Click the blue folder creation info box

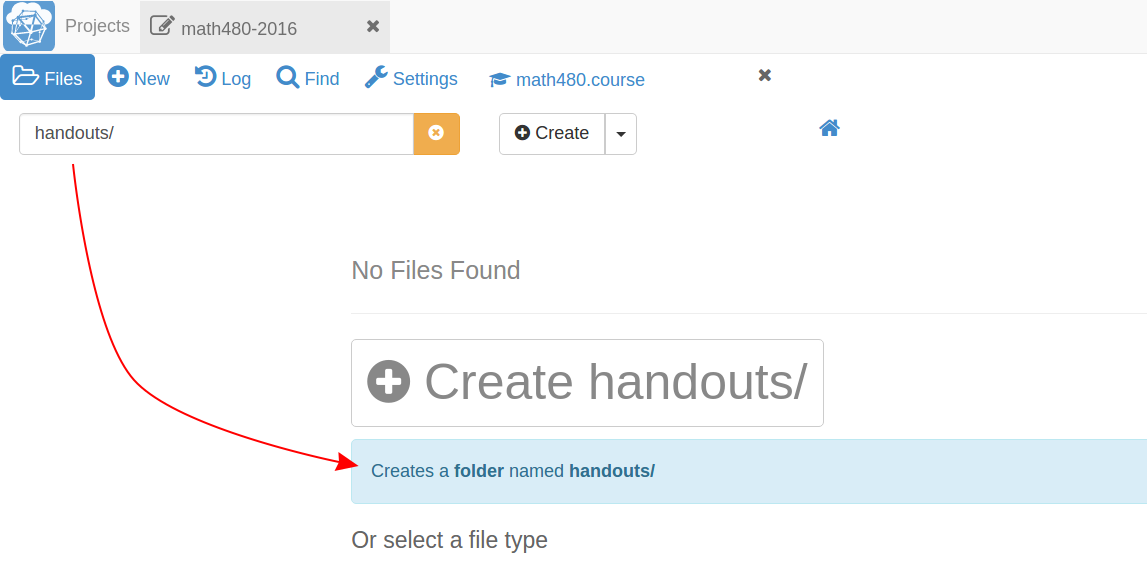pyautogui.click(x=748, y=471)
